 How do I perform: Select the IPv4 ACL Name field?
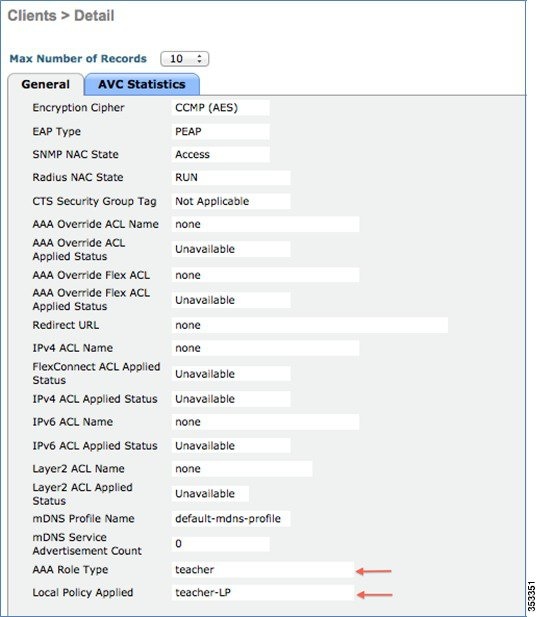point(265,348)
